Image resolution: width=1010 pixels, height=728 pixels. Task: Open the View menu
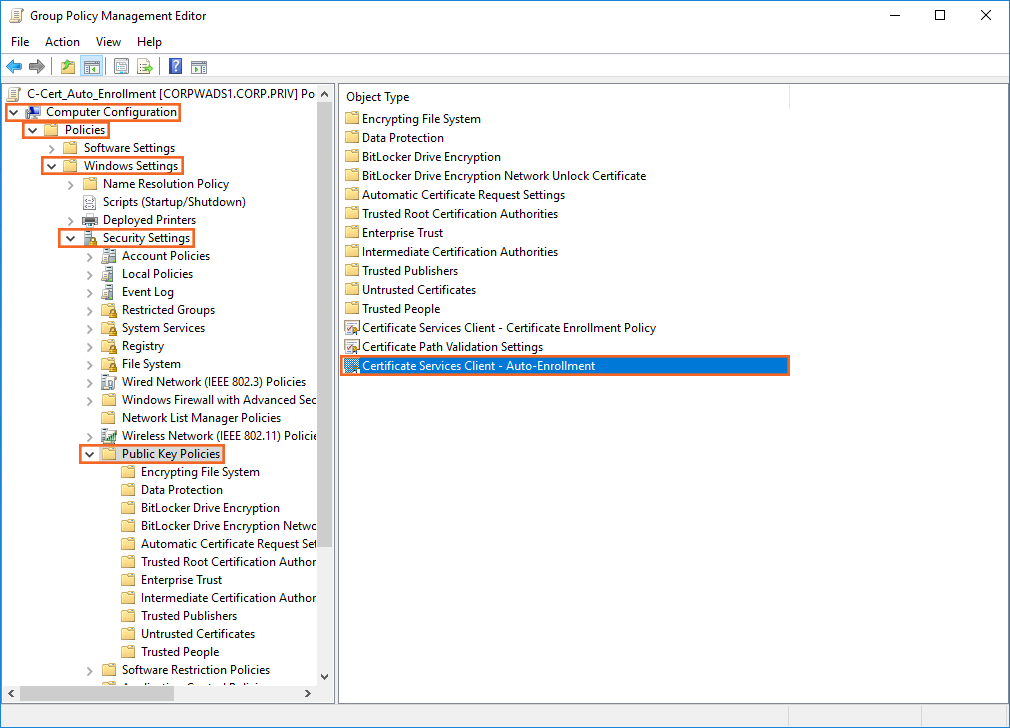click(x=108, y=42)
